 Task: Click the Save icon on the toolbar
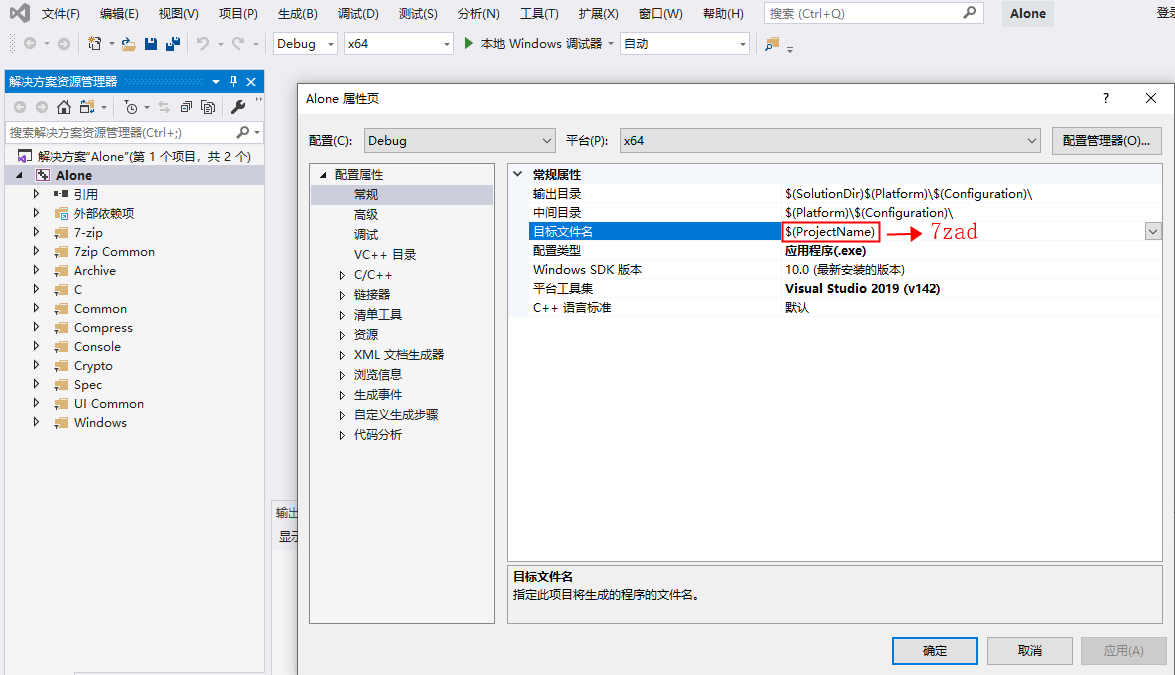pyautogui.click(x=150, y=43)
